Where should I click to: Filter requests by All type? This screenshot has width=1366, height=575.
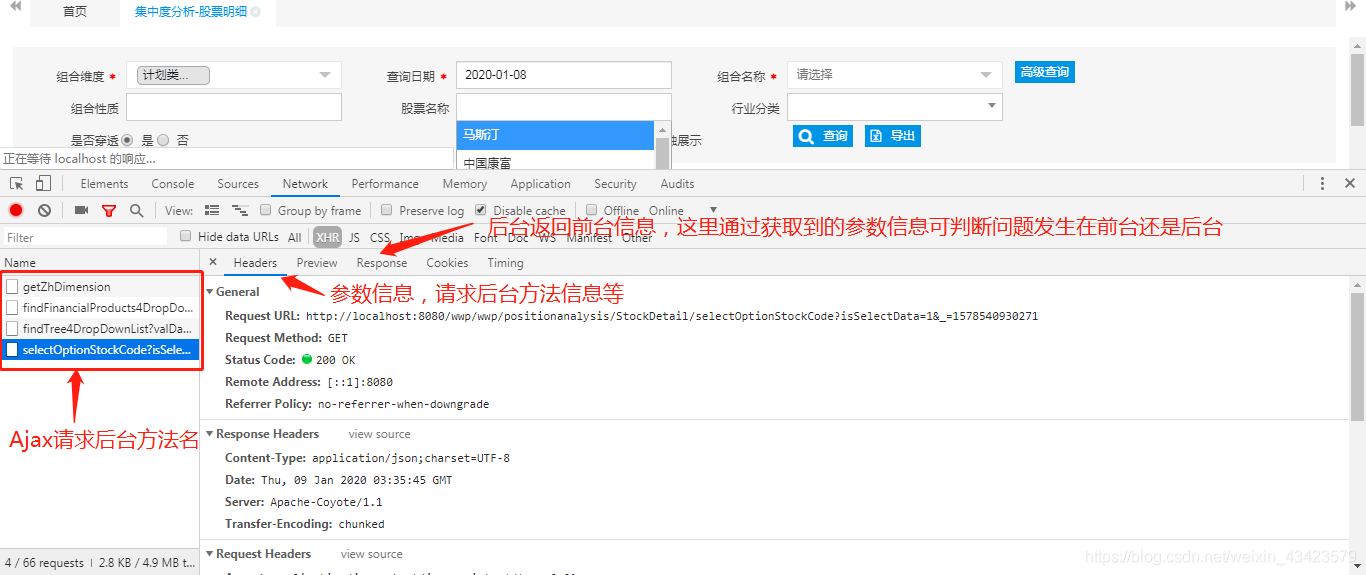point(294,237)
